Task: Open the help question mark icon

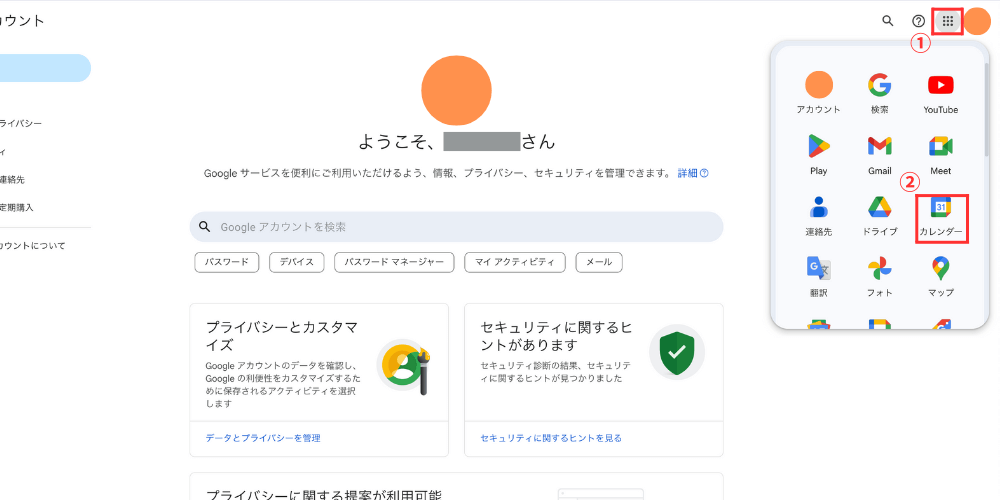Action: click(x=918, y=21)
